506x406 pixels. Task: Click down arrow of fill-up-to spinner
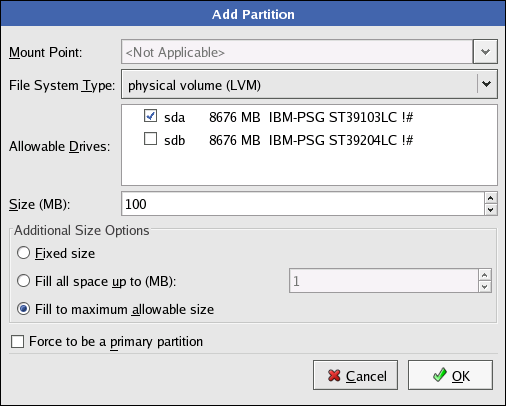tap(485, 287)
